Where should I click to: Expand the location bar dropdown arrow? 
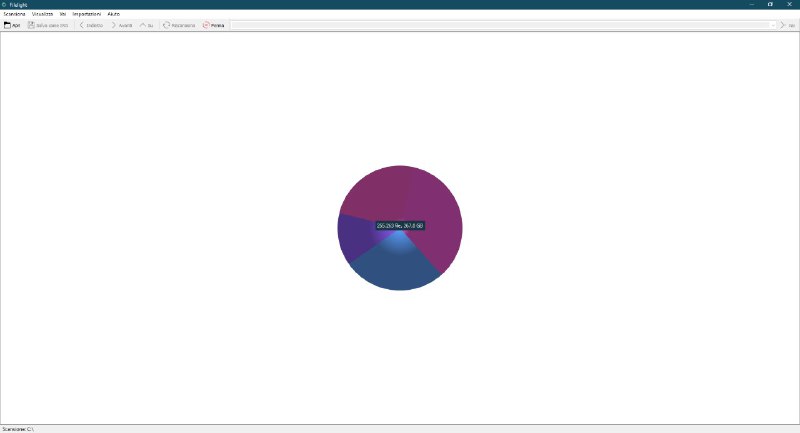point(772,25)
